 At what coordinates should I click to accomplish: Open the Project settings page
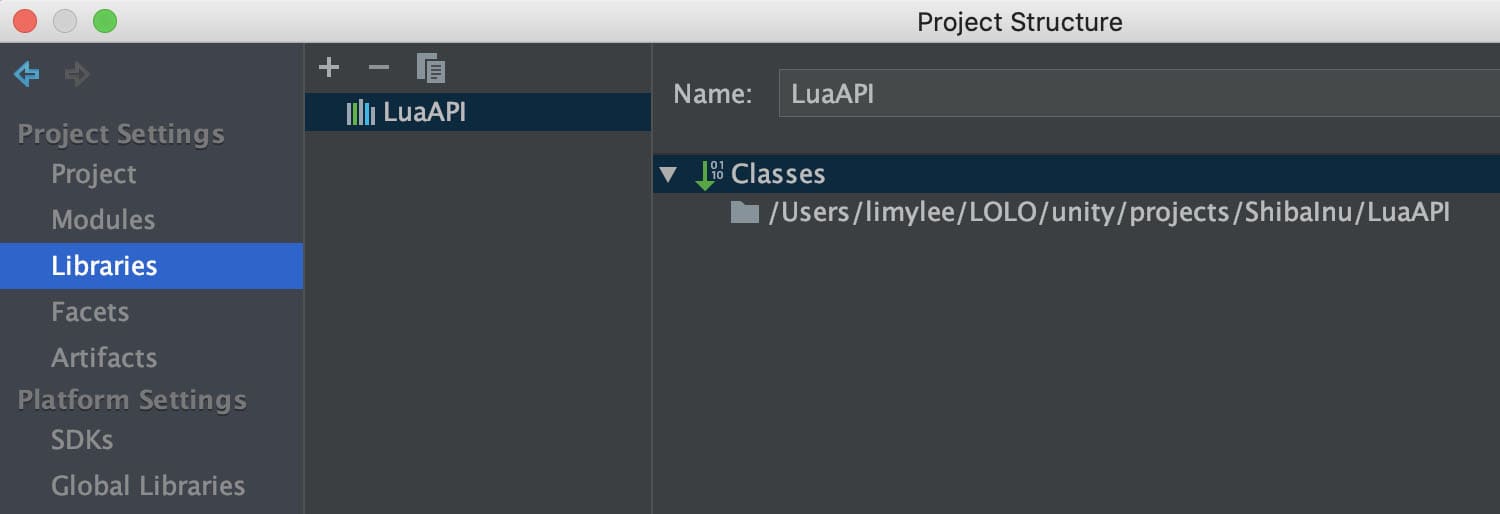pos(94,174)
